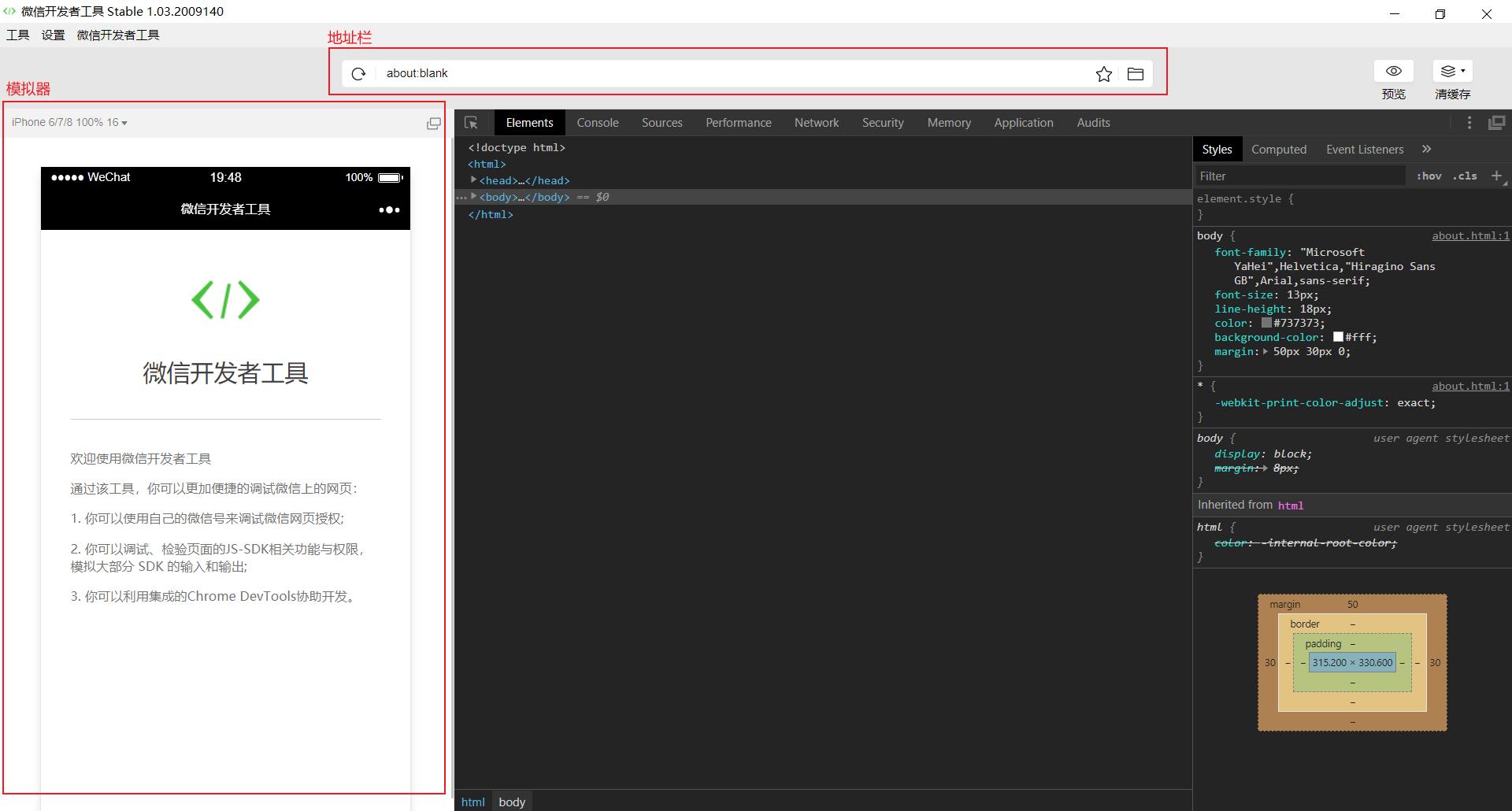Tap the three-dot menu in simulator header
This screenshot has width=1512, height=811.
point(389,209)
